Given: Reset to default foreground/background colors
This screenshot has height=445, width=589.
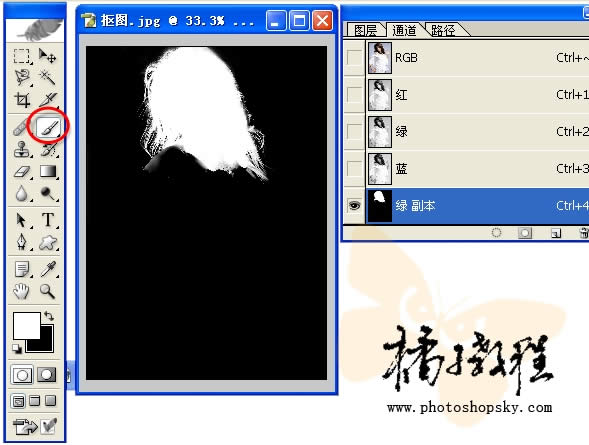Looking at the screenshot, I should click(17, 349).
